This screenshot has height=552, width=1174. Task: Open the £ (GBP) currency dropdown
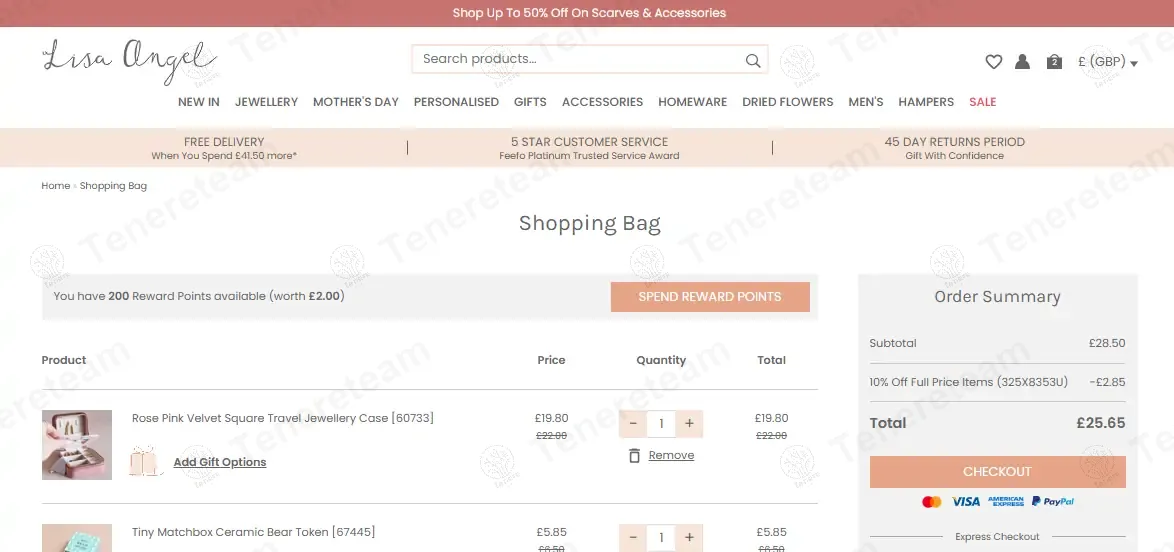point(1107,62)
